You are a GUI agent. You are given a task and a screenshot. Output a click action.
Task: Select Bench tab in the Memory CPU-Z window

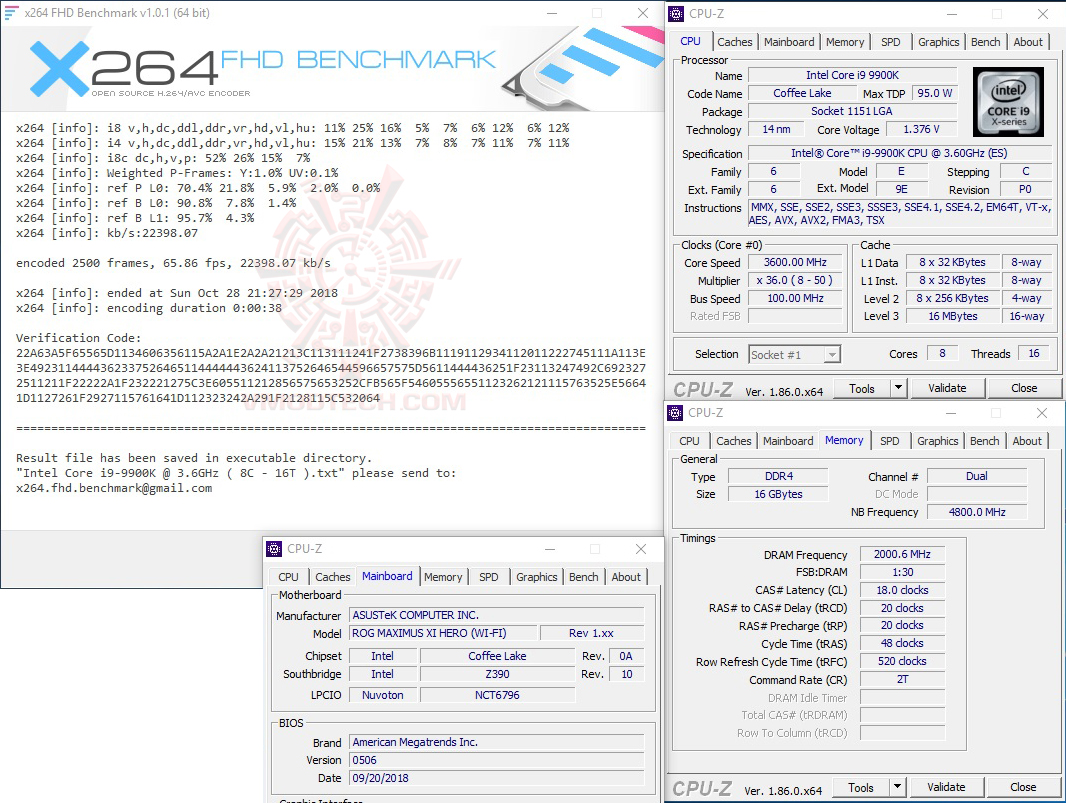click(x=984, y=441)
